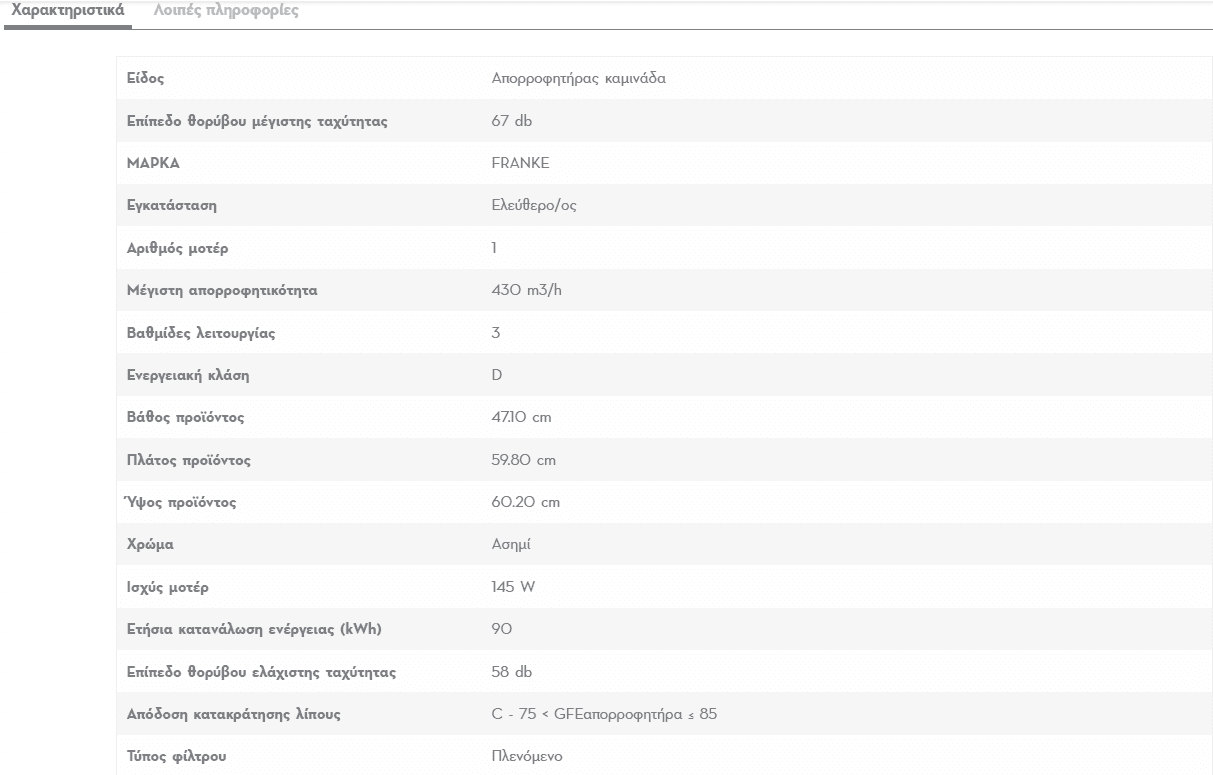This screenshot has height=775, width=1213.
Task: Click the Ενεργειακή κλάση row label
Action: pos(188,375)
